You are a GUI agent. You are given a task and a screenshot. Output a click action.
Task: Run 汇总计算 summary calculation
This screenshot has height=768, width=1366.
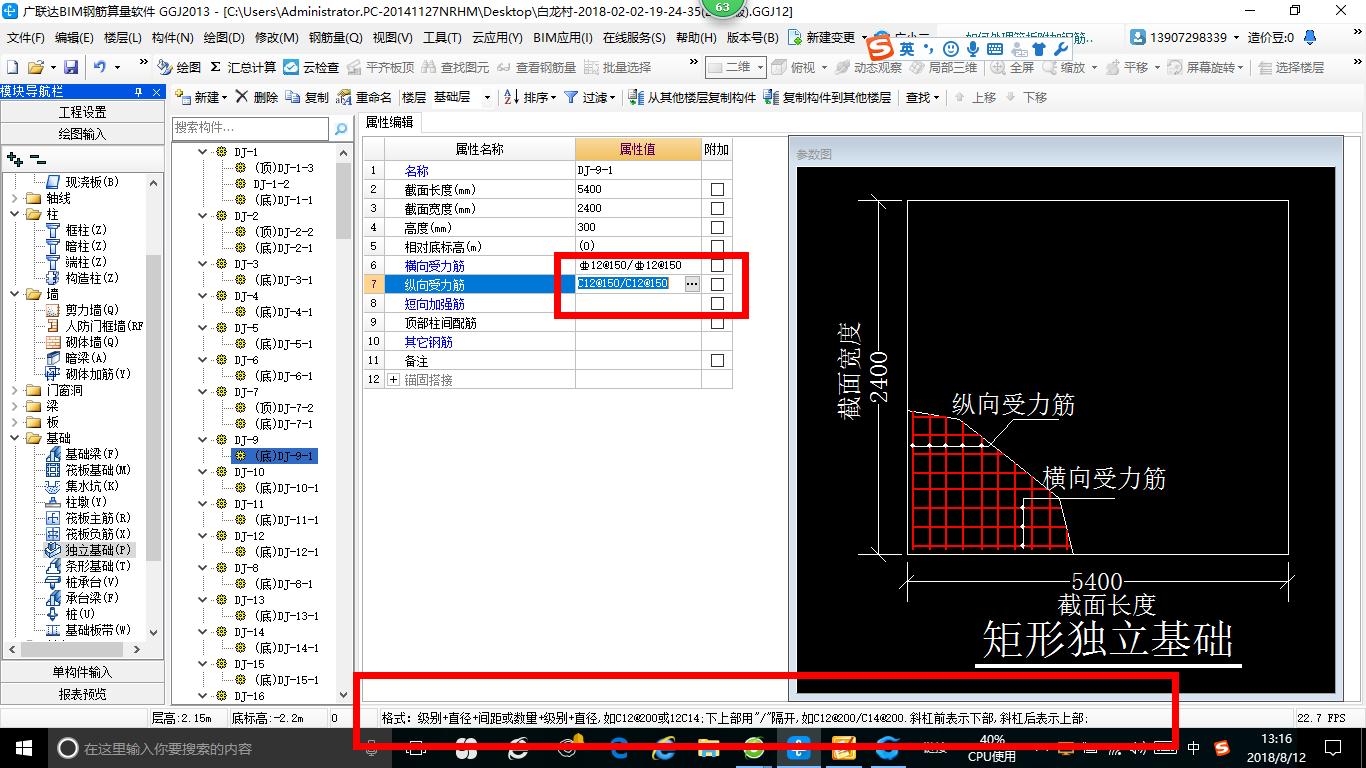243,67
